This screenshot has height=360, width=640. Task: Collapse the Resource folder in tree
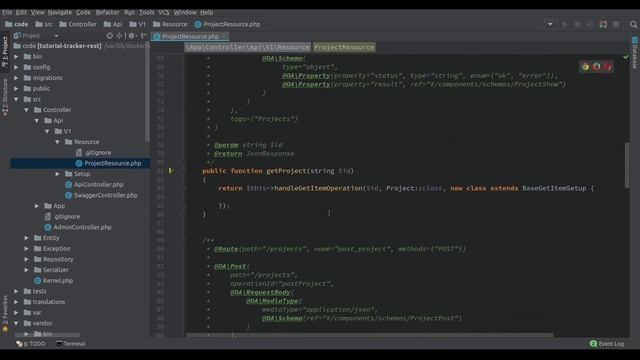coord(58,142)
